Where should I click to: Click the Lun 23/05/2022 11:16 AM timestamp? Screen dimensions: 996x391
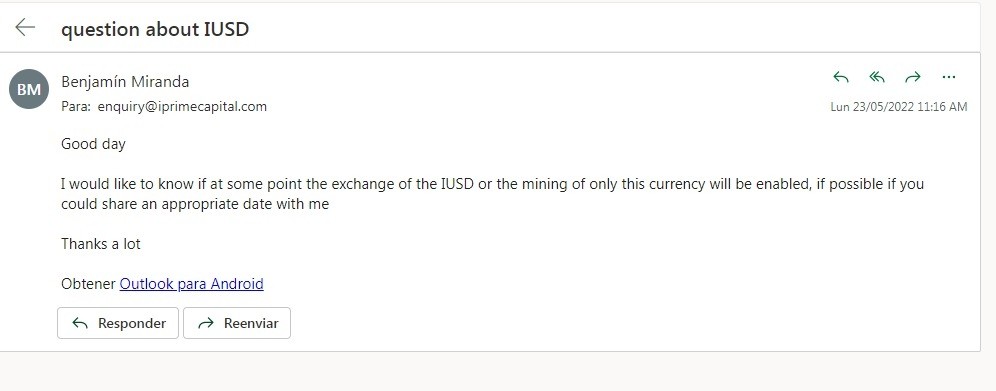pyautogui.click(x=899, y=107)
